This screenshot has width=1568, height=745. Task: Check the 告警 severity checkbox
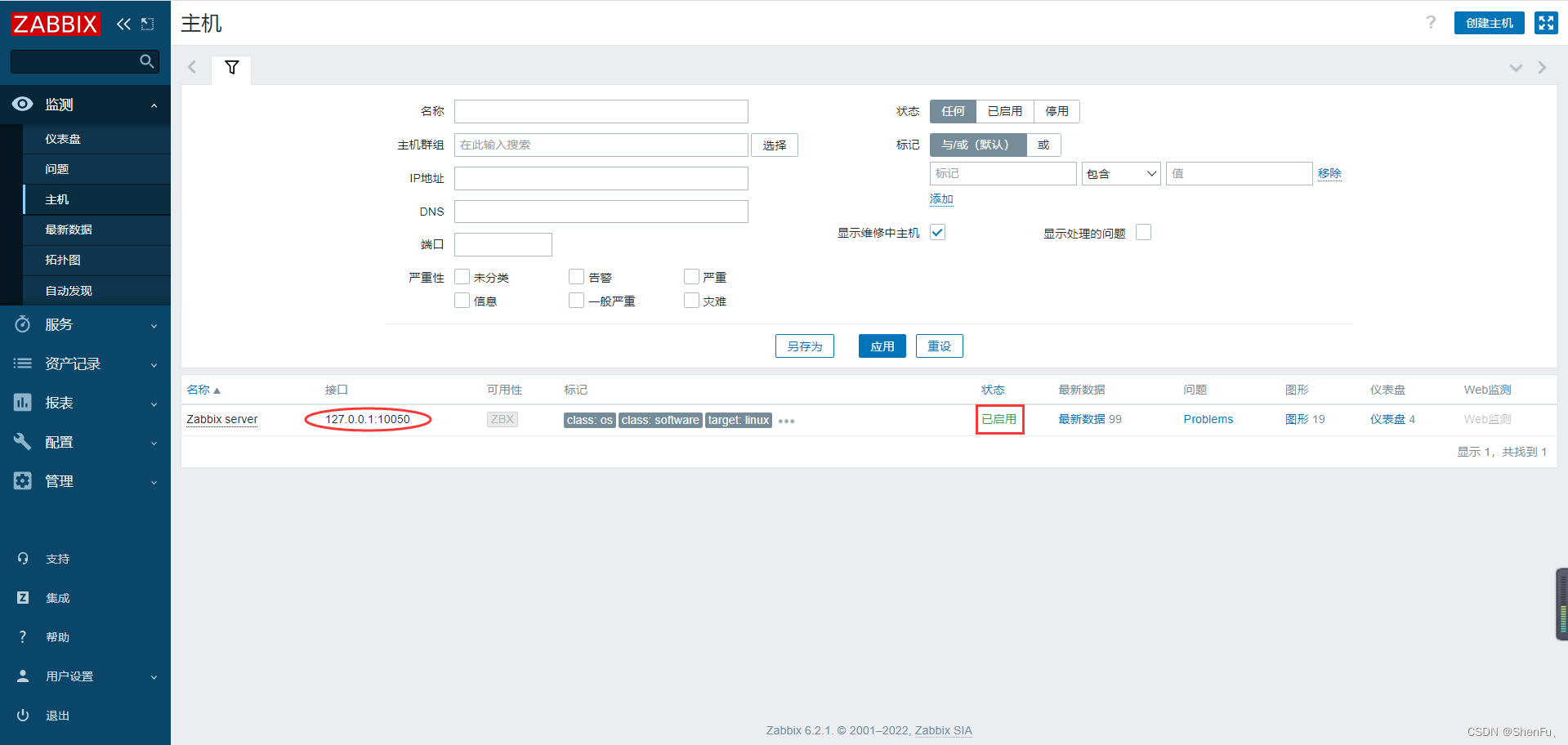point(577,277)
